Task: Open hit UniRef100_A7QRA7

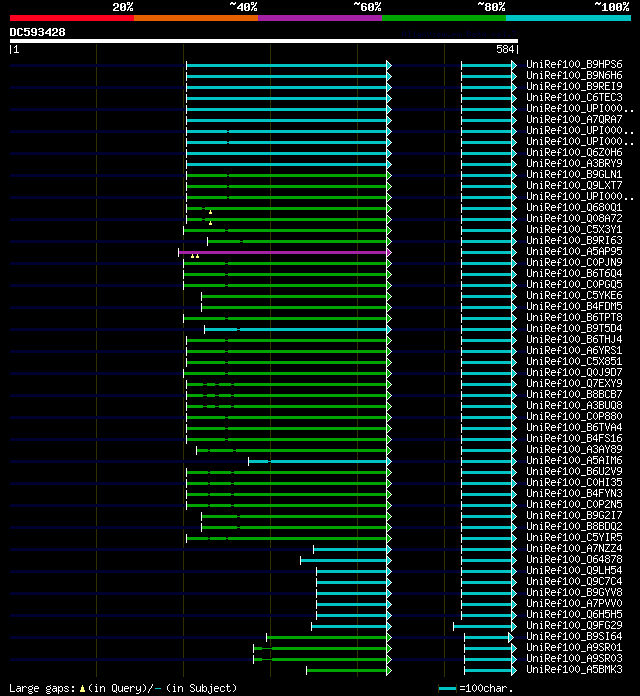Action: (x=574, y=119)
